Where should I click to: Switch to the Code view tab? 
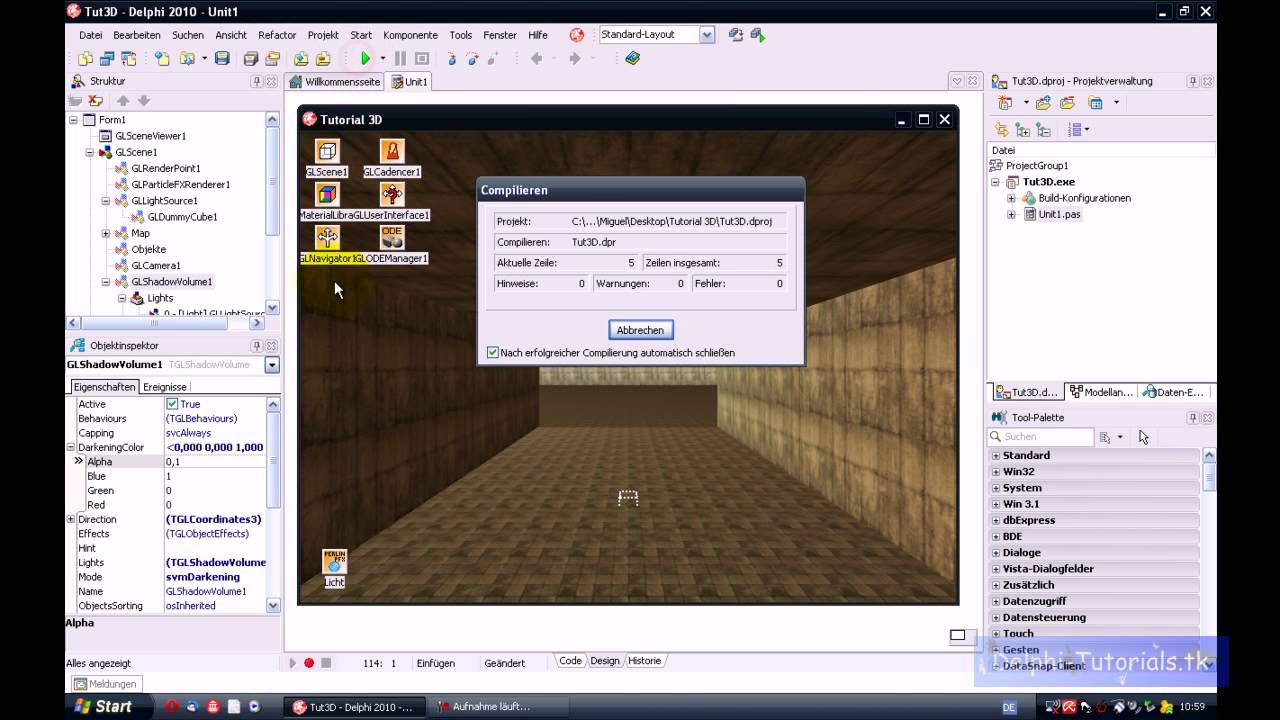[570, 661]
